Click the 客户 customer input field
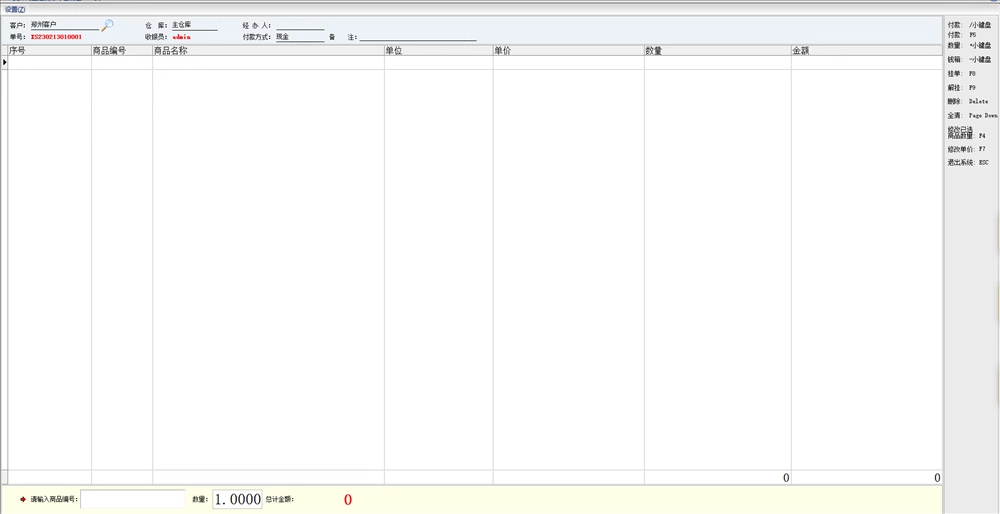1000x514 pixels. coord(64,25)
